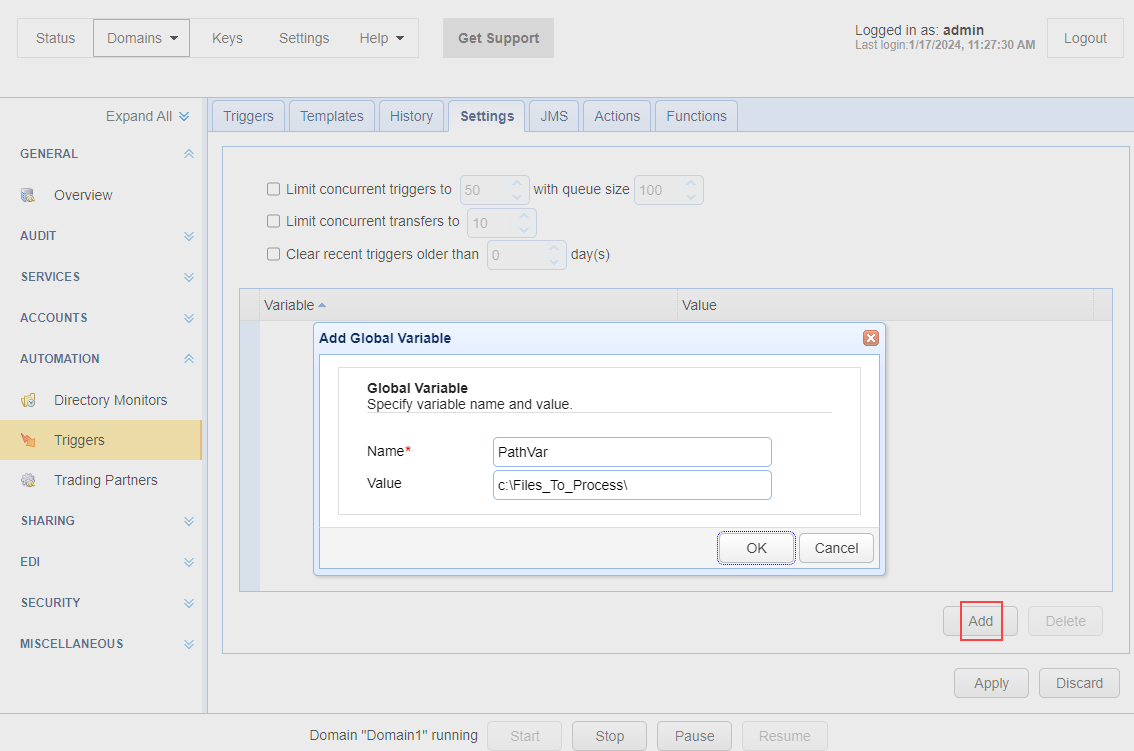
Task: Click the Trading Partners gear icon
Action: 28,480
